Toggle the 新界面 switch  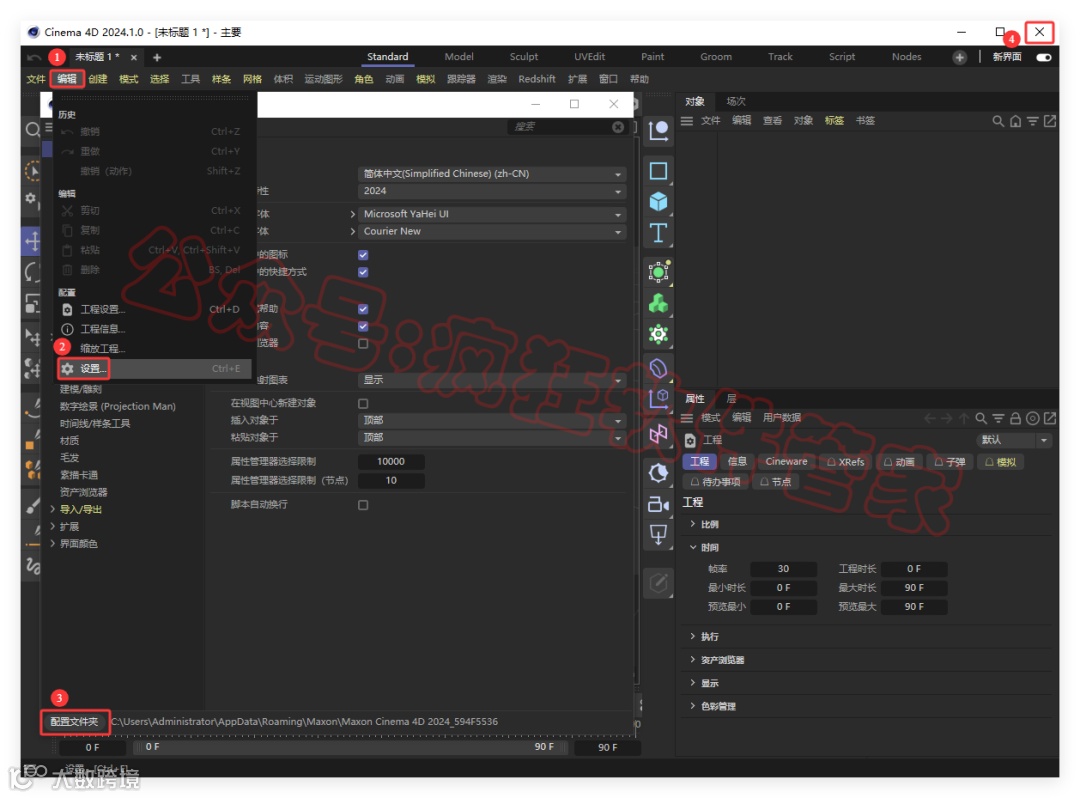pyautogui.click(x=1044, y=57)
